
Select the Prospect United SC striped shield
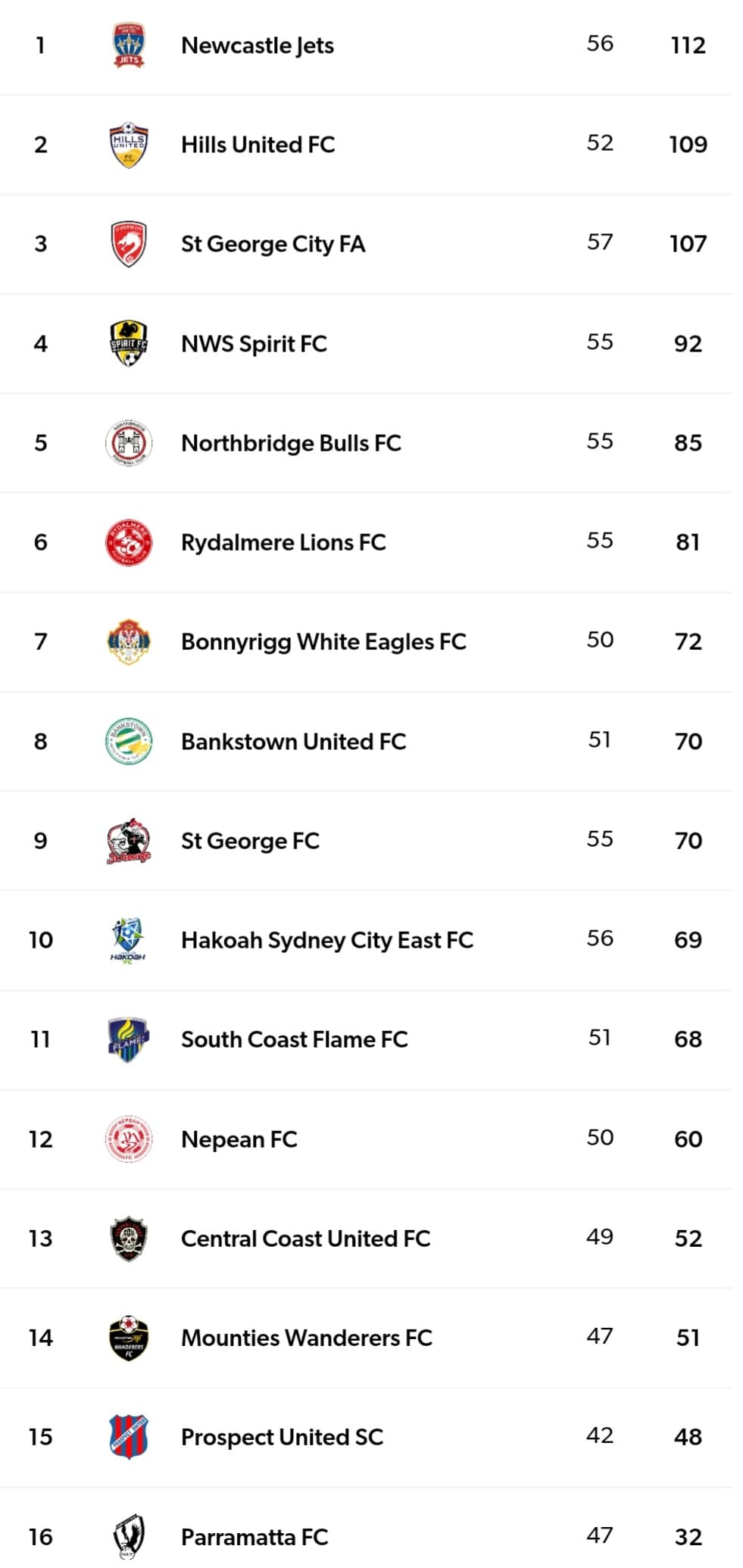[129, 1437]
